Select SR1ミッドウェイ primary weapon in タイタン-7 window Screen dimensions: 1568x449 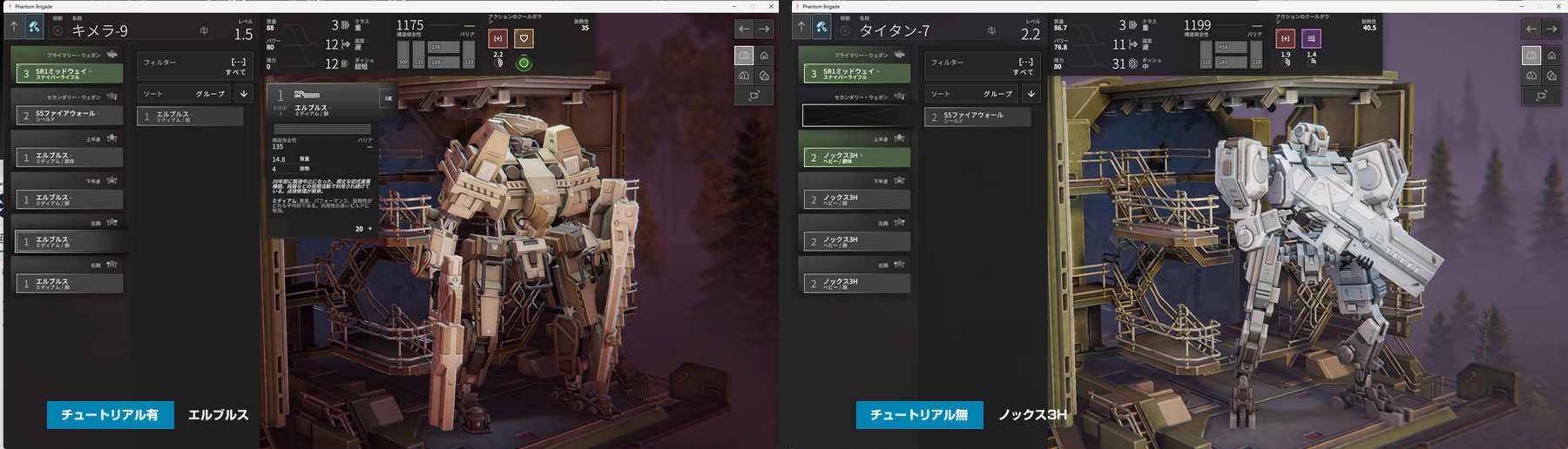pos(857,73)
